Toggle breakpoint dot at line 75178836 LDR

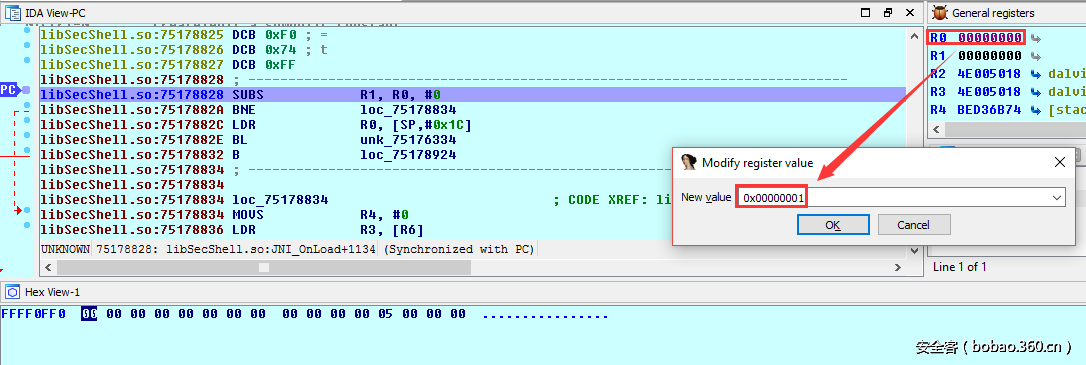27,224
